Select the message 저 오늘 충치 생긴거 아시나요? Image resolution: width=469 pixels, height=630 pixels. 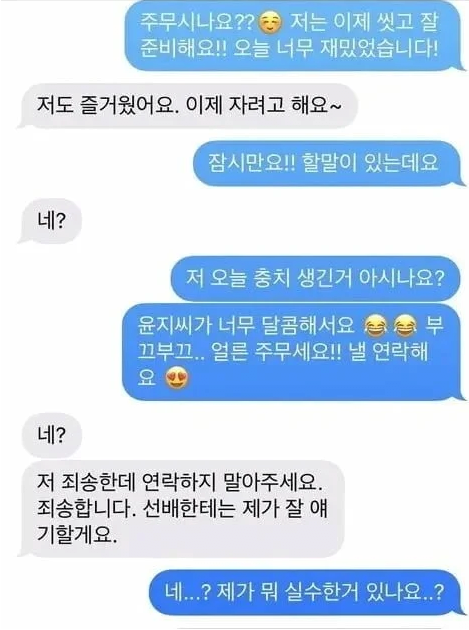[316, 278]
